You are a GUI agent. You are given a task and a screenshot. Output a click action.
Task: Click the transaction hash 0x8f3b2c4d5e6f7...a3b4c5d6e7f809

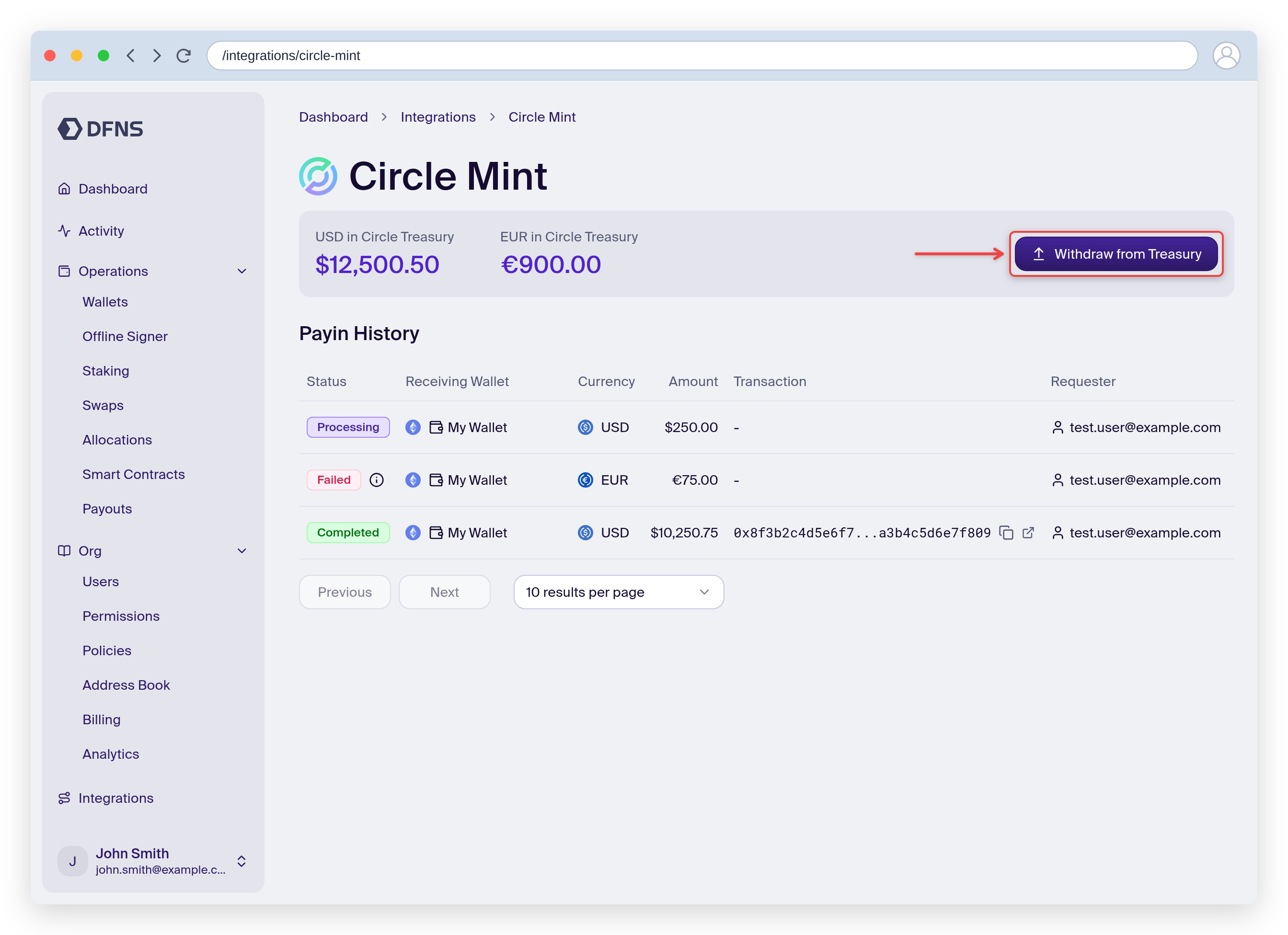click(x=862, y=533)
